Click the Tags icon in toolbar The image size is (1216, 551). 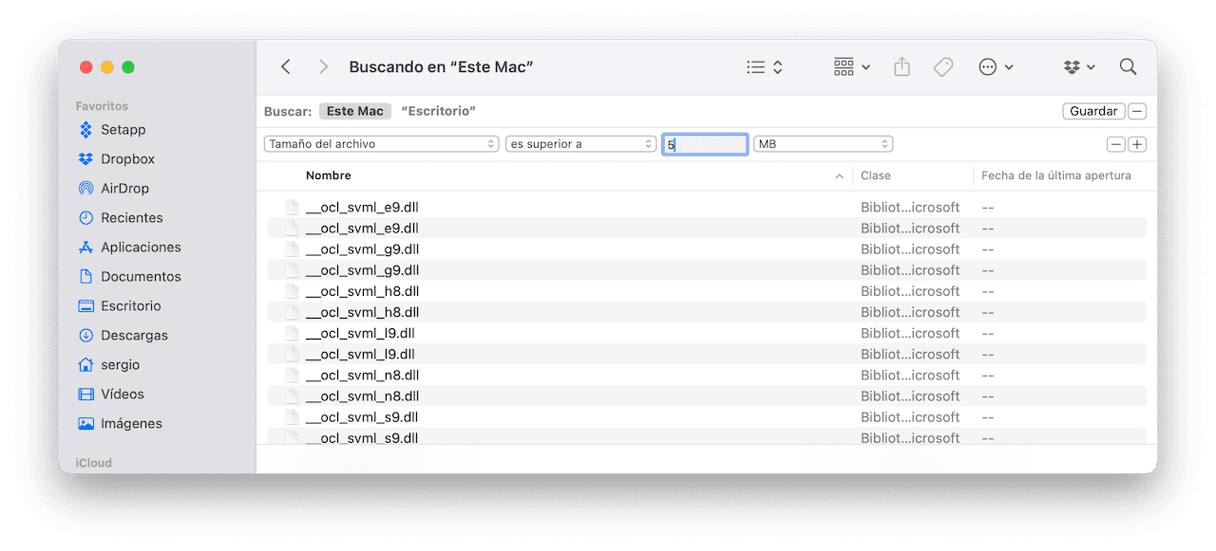pyautogui.click(x=942, y=67)
